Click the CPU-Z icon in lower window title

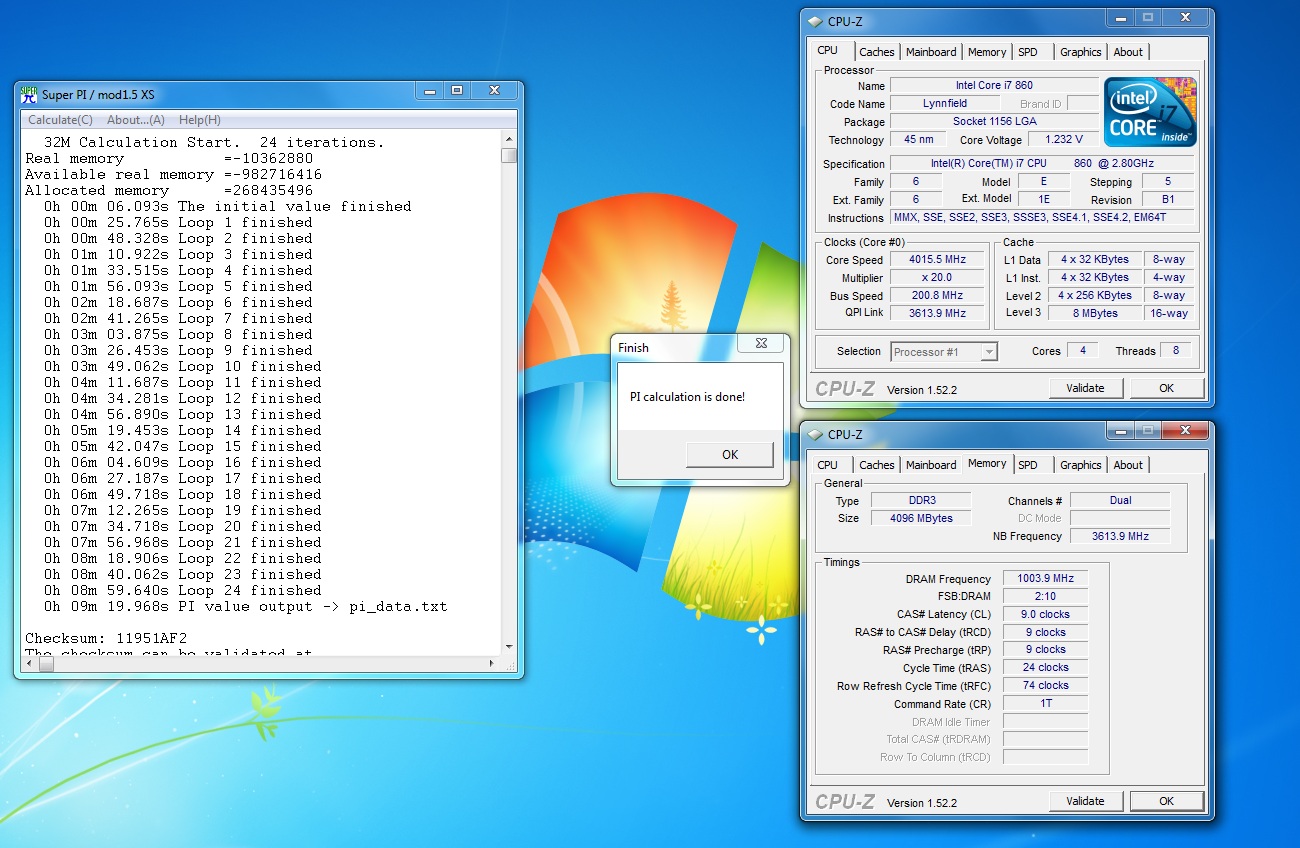tap(815, 434)
